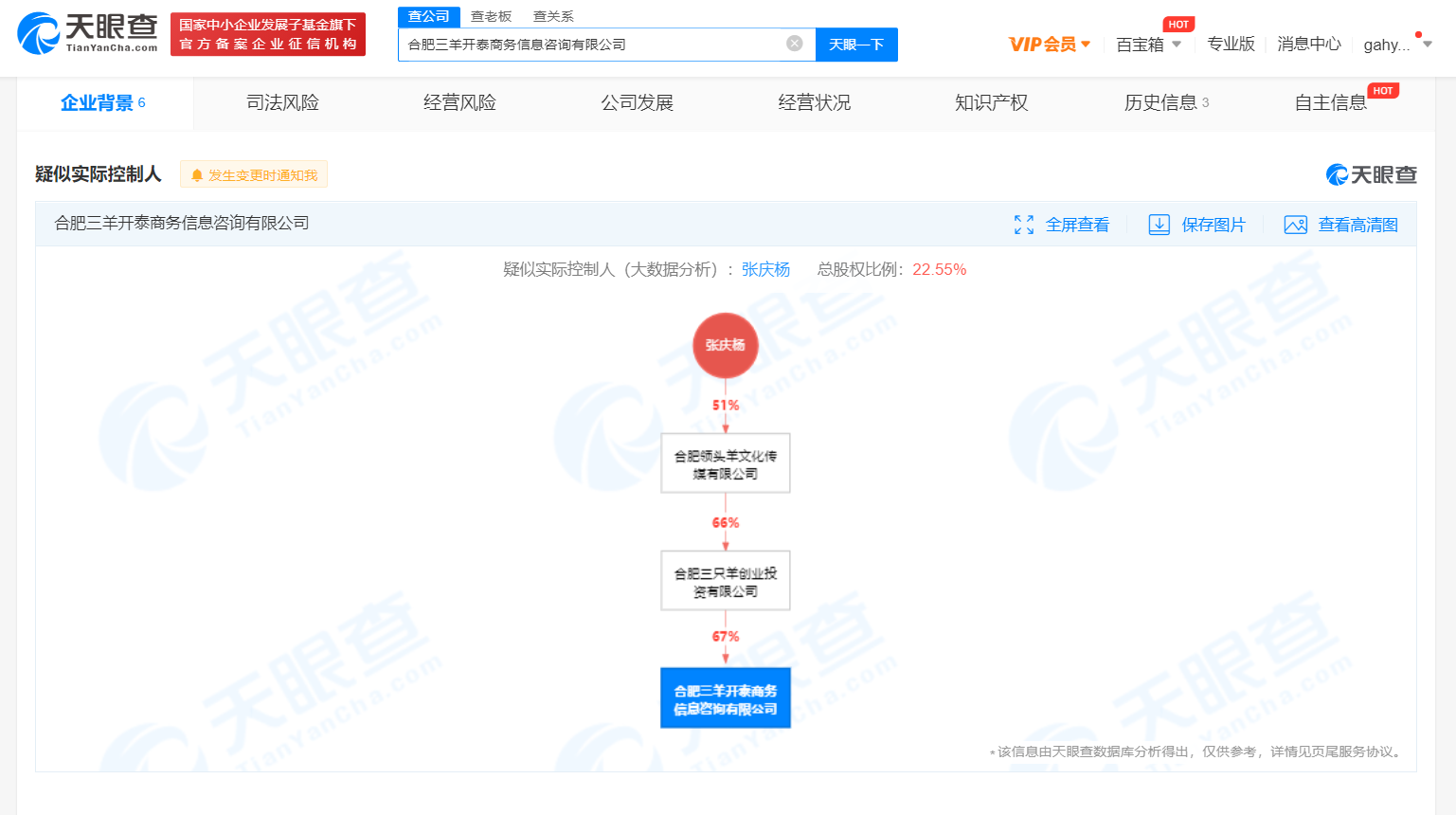Click 发生变更时通知我 button
This screenshot has width=1456, height=815.
point(254,174)
